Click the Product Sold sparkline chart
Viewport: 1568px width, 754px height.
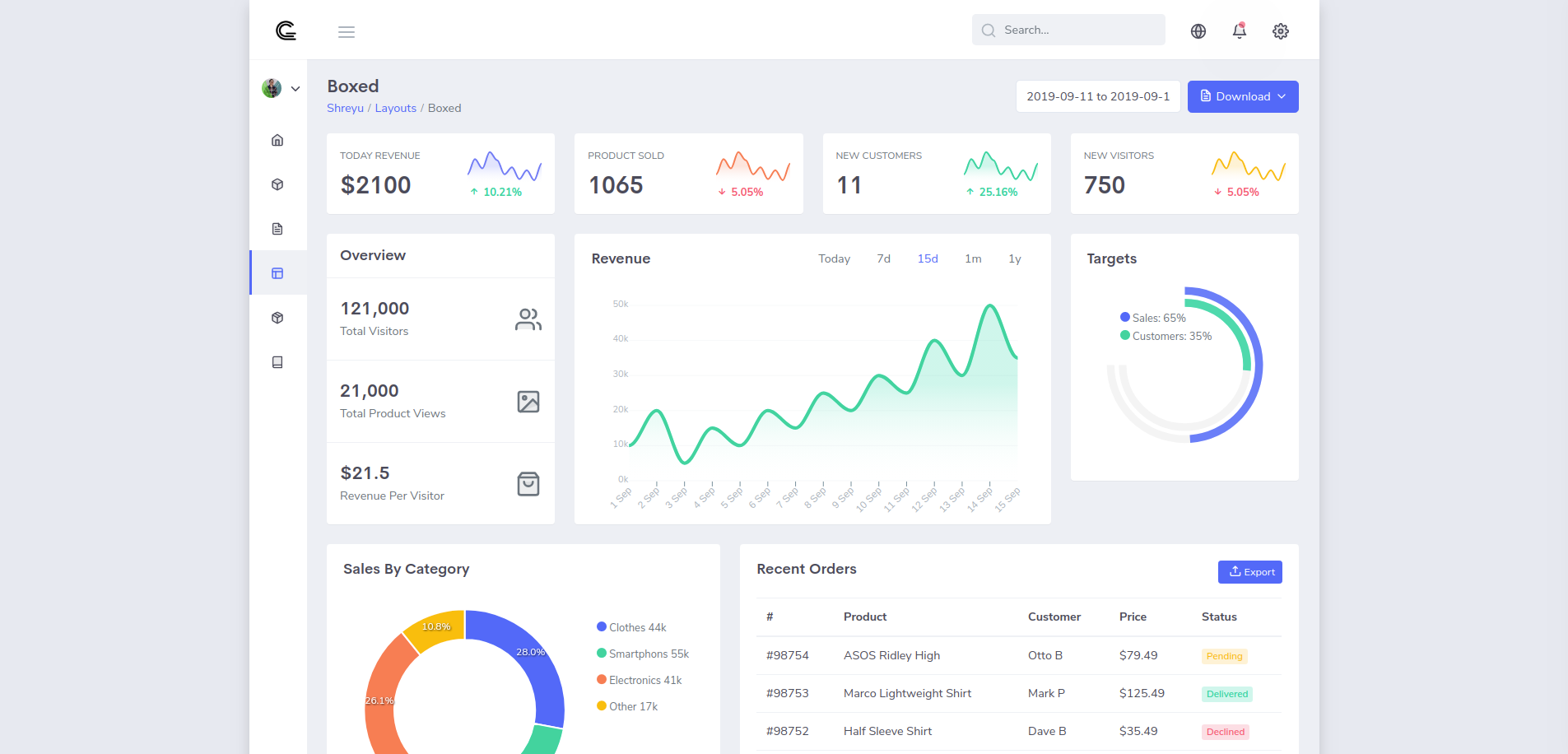coord(753,165)
